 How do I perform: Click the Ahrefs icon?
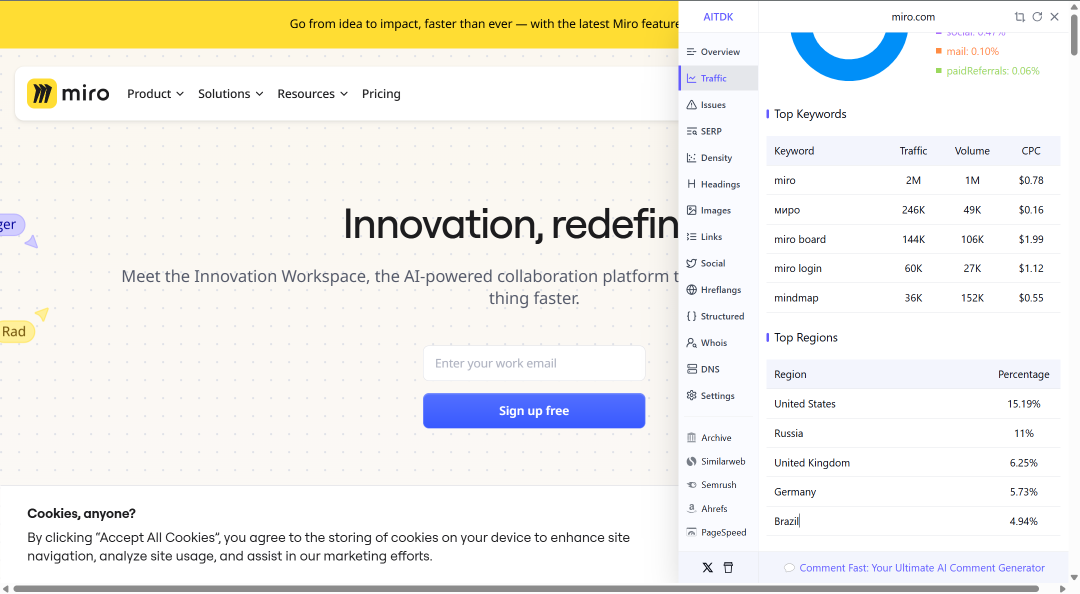click(x=692, y=509)
